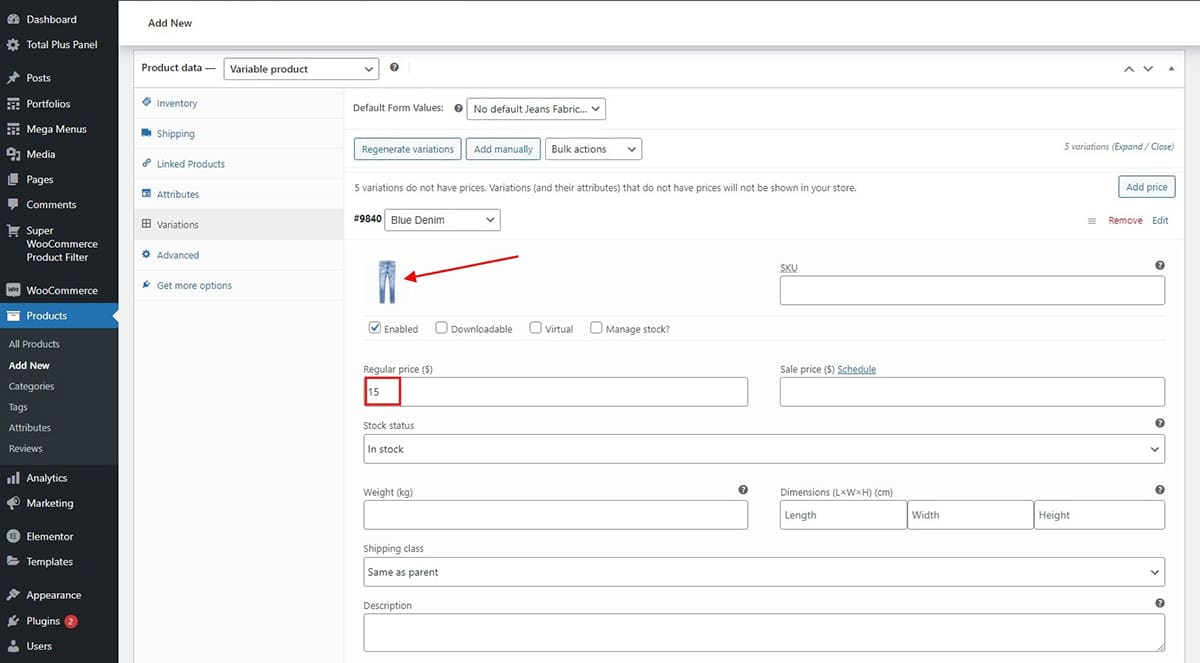Viewport: 1200px width, 663px height.
Task: Click the Templates folder icon
Action: (13, 562)
